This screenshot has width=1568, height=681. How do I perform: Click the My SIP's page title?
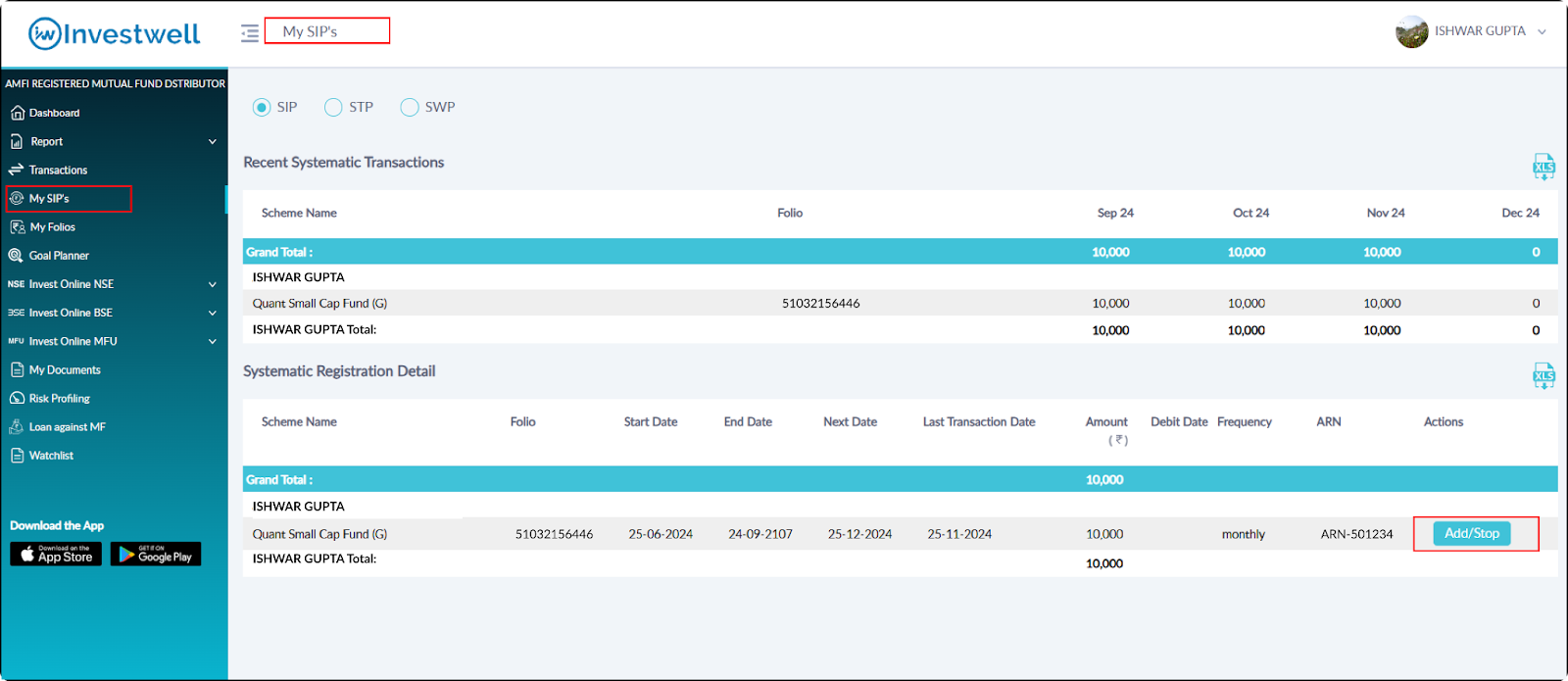[310, 31]
